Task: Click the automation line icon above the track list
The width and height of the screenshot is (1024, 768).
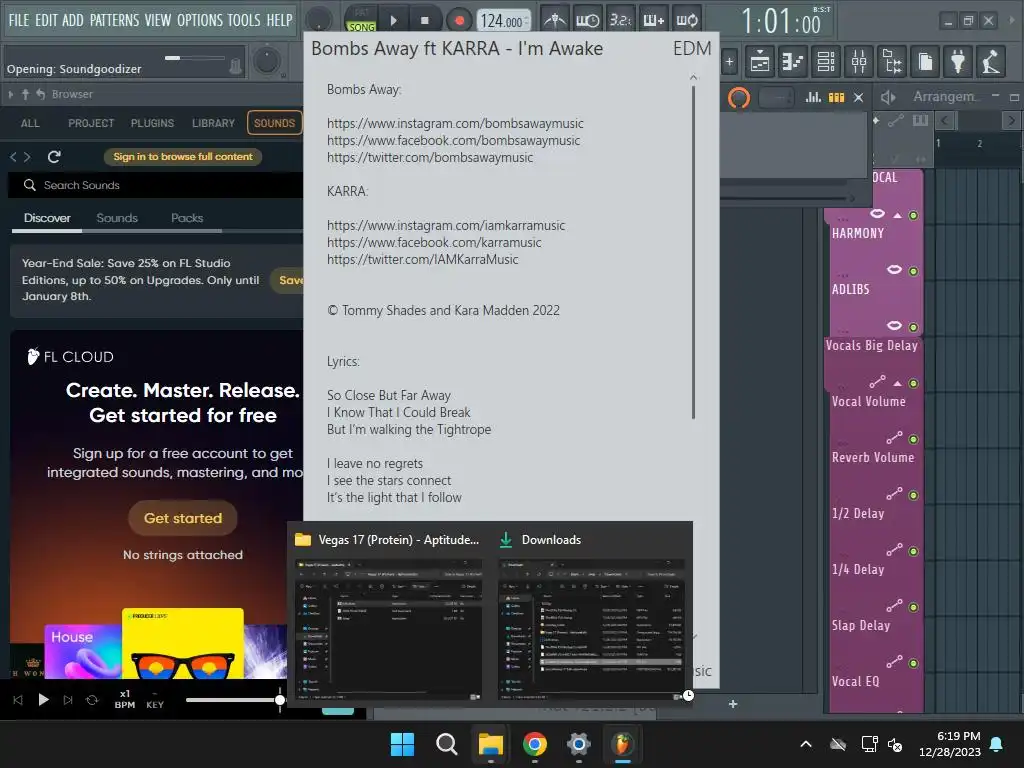Action: click(x=896, y=120)
